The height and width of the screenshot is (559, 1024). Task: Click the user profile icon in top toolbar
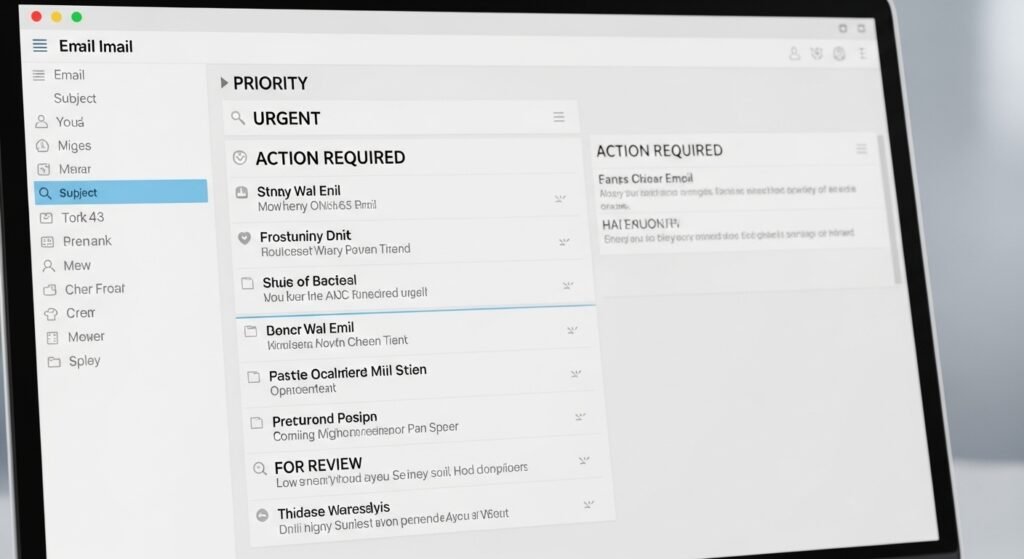click(794, 53)
